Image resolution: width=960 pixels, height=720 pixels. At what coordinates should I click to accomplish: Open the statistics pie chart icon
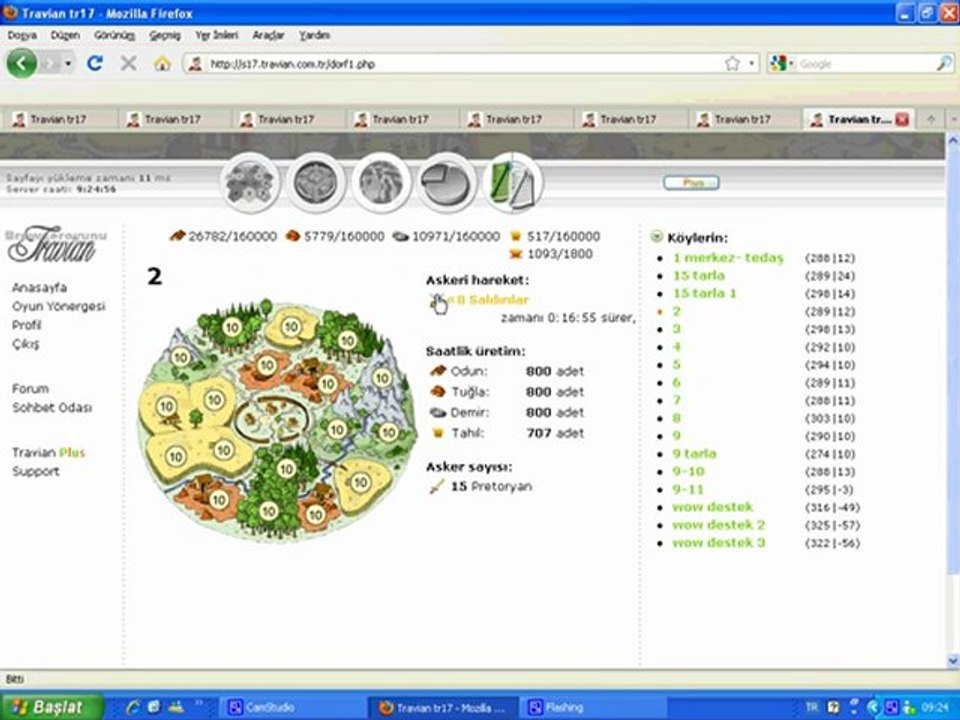click(x=447, y=182)
